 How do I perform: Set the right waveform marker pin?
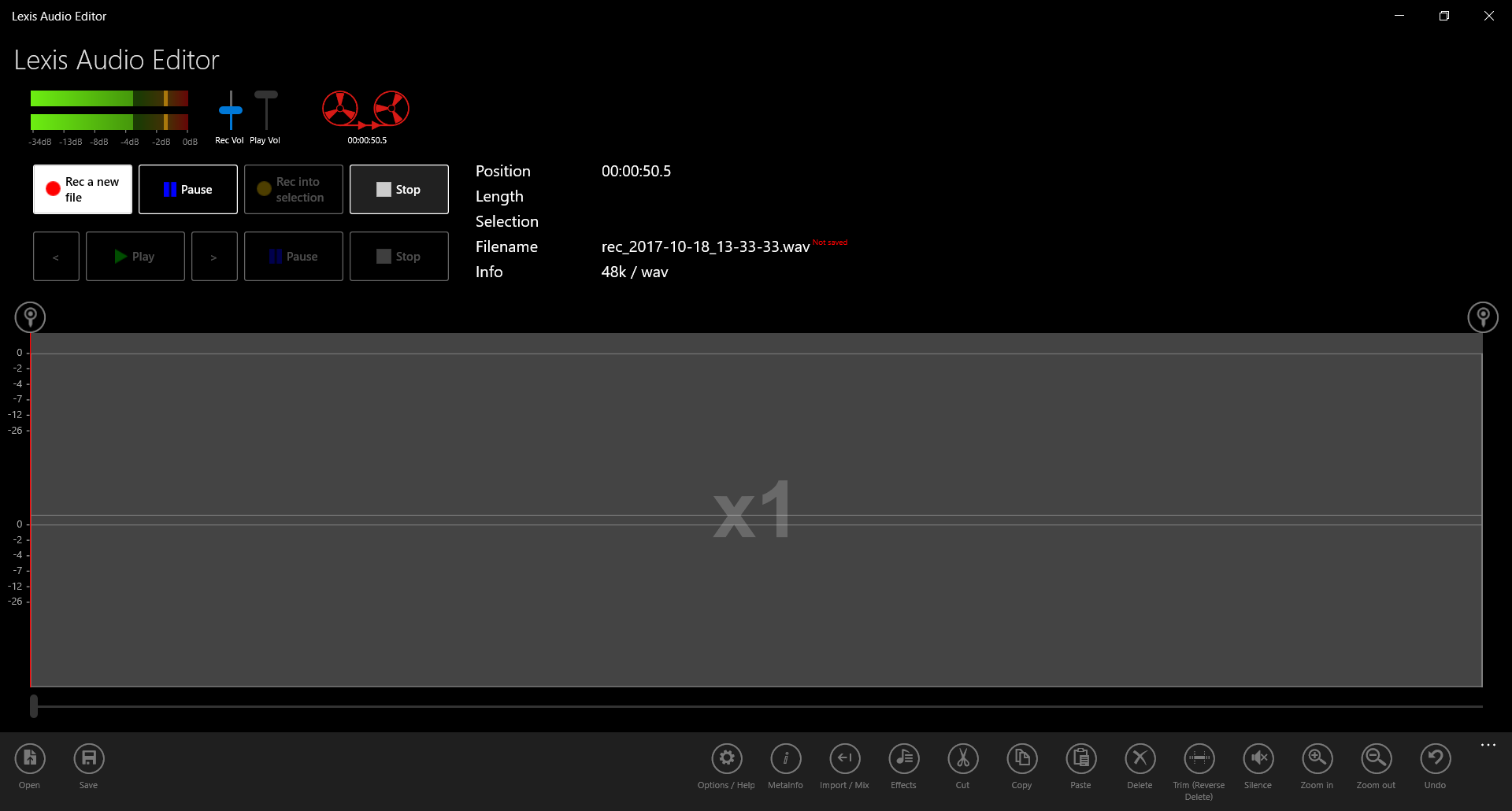click(1483, 317)
